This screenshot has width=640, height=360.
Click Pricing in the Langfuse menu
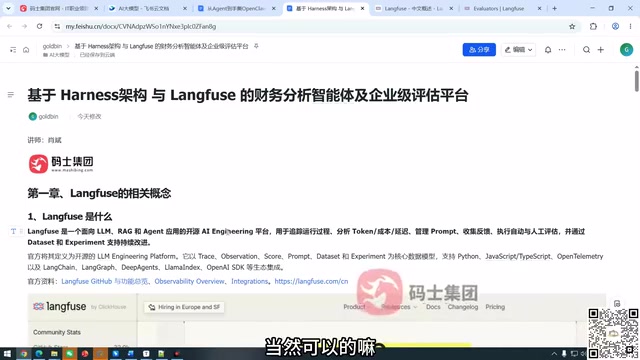(495, 307)
